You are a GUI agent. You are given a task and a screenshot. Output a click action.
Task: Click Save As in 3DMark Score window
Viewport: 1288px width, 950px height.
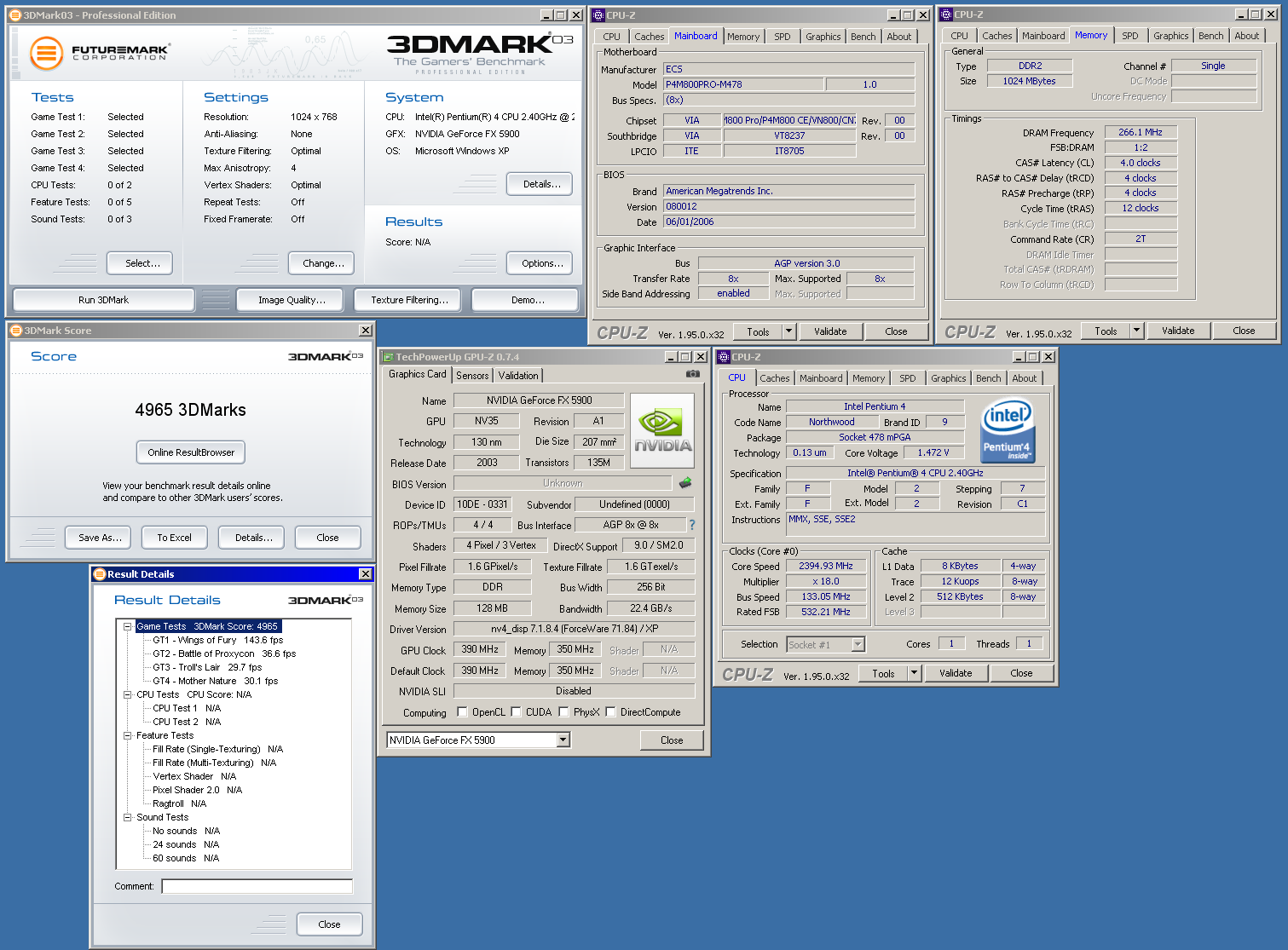[100, 538]
